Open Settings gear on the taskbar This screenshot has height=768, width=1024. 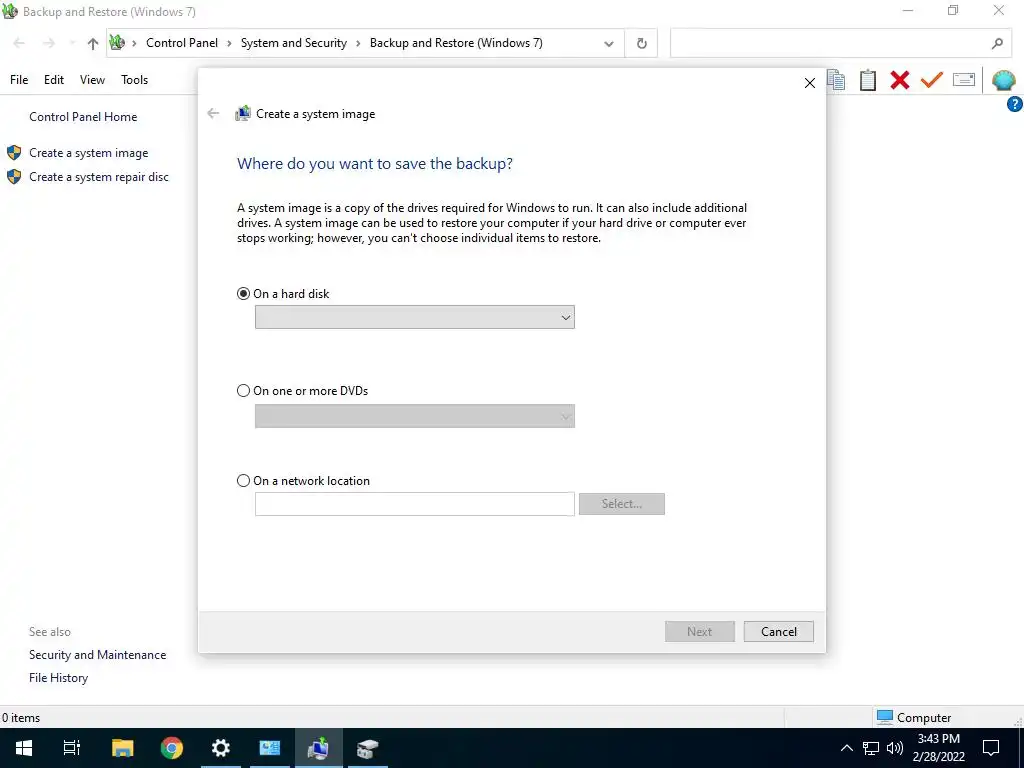click(x=221, y=748)
